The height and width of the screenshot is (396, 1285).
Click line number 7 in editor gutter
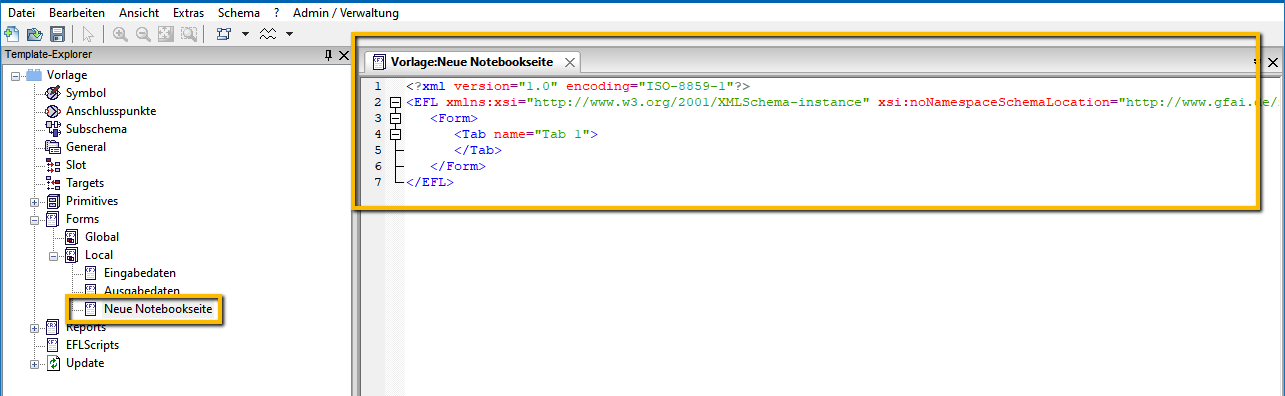point(377,182)
